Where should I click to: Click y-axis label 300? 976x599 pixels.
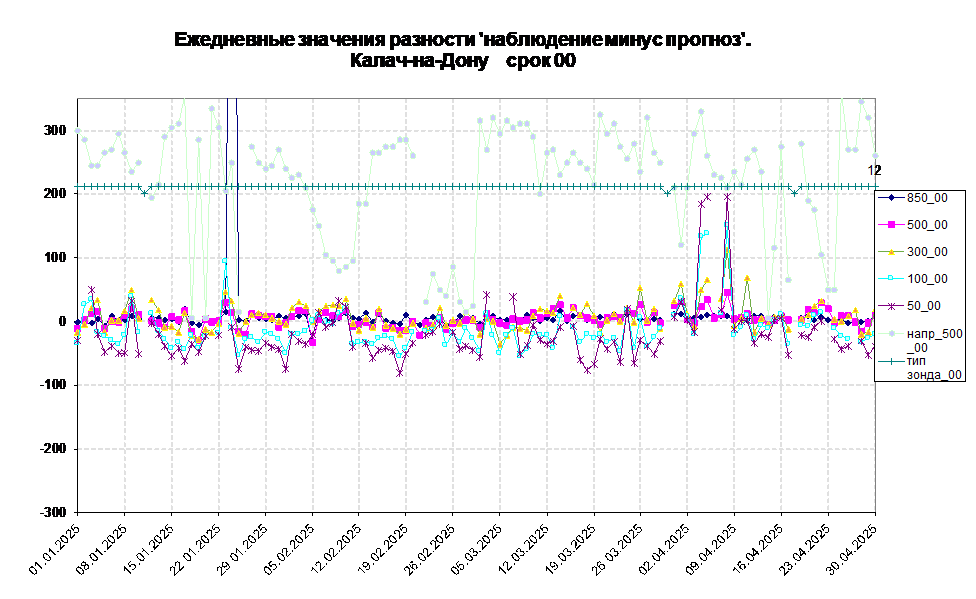coord(54,130)
